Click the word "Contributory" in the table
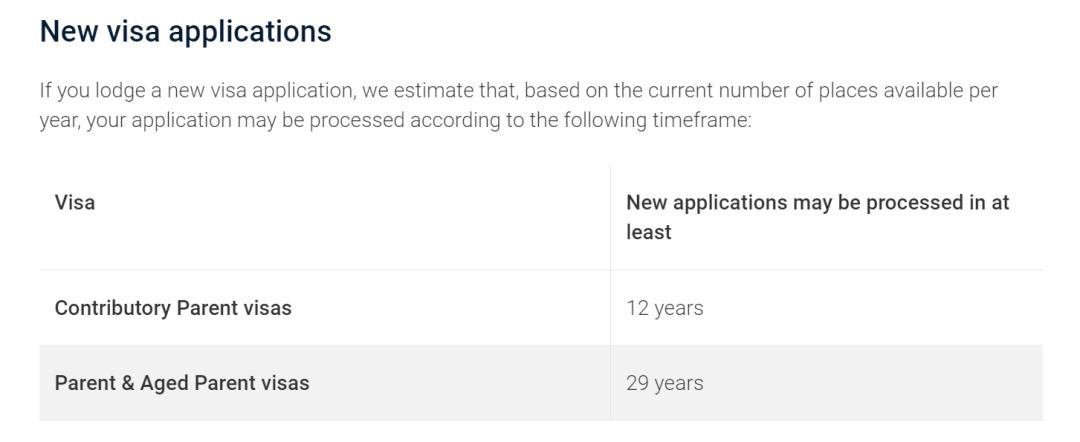The height and width of the screenshot is (442, 1080). click(x=113, y=308)
